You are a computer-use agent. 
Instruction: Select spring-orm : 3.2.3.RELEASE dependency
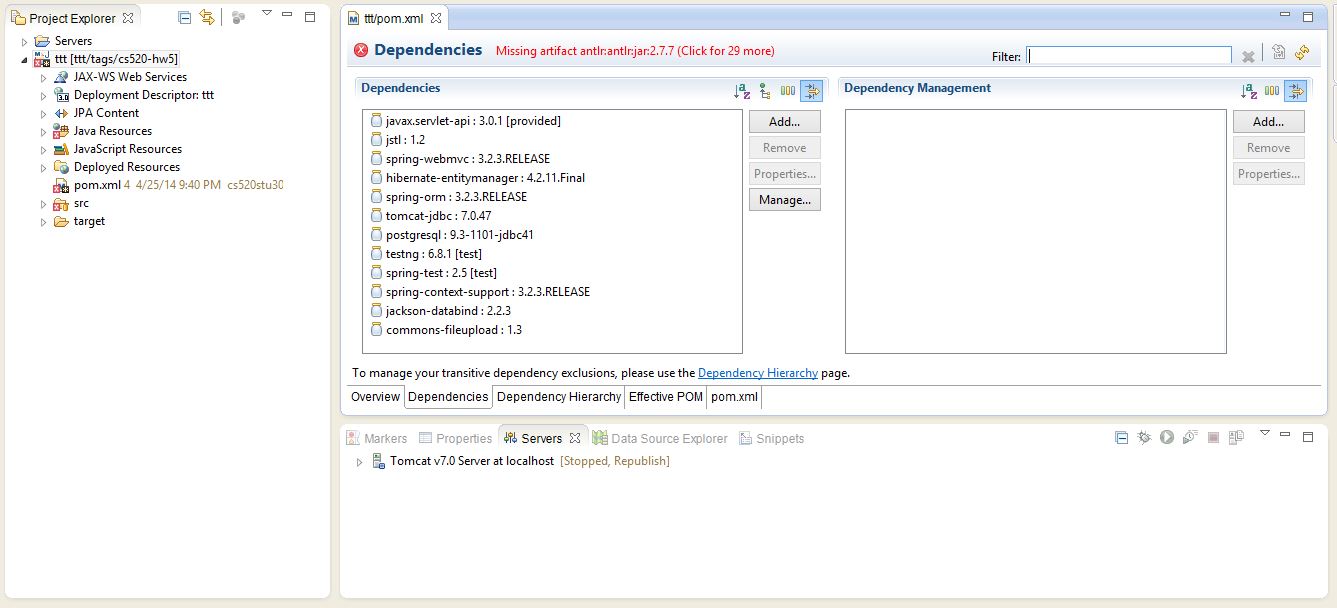pyautogui.click(x=448, y=197)
